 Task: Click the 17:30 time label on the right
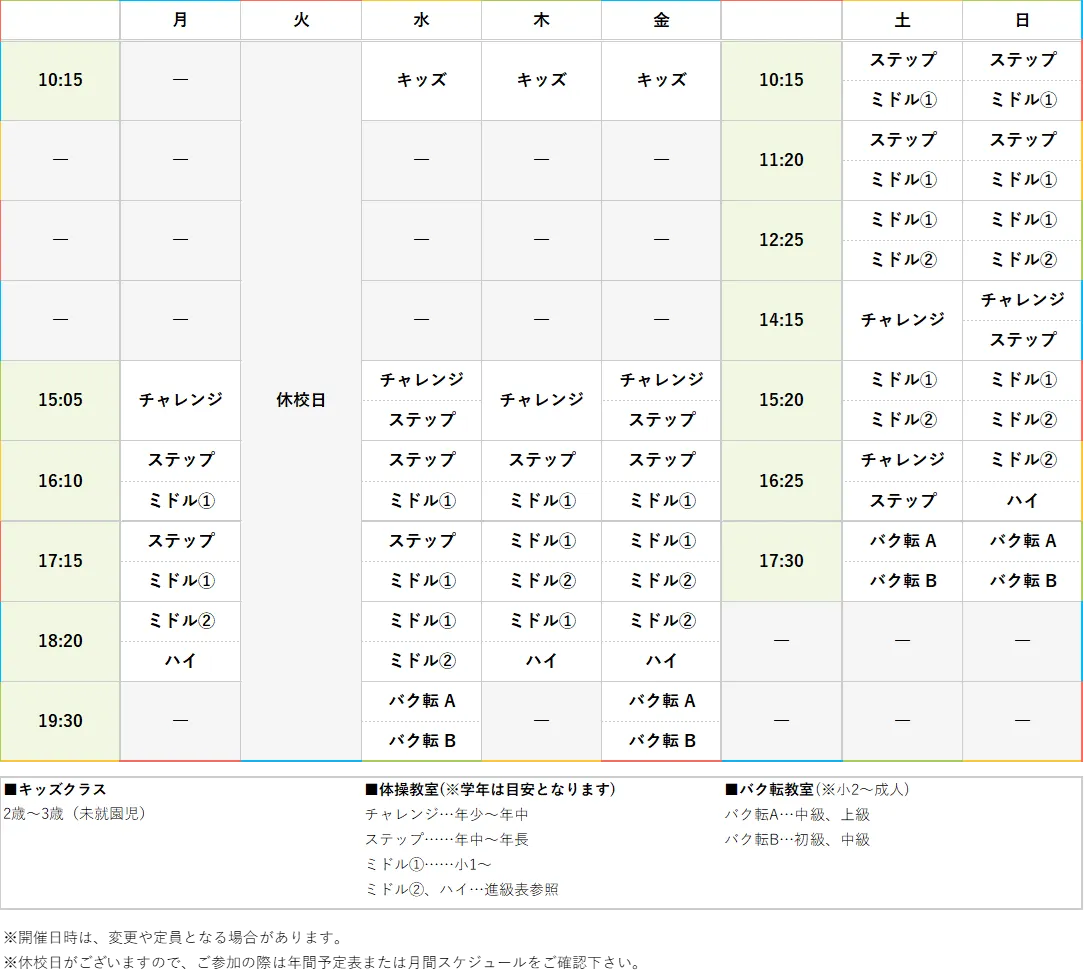(781, 561)
